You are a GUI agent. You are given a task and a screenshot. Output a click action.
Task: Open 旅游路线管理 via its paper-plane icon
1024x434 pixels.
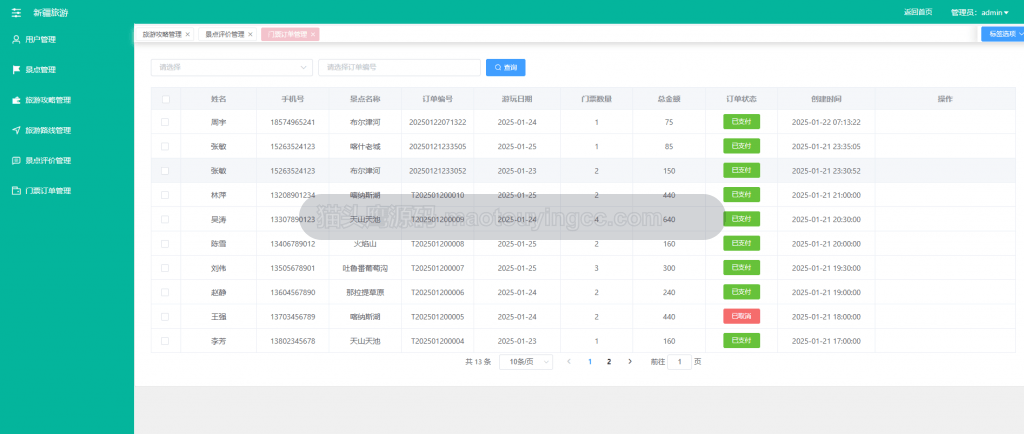pyautogui.click(x=17, y=130)
